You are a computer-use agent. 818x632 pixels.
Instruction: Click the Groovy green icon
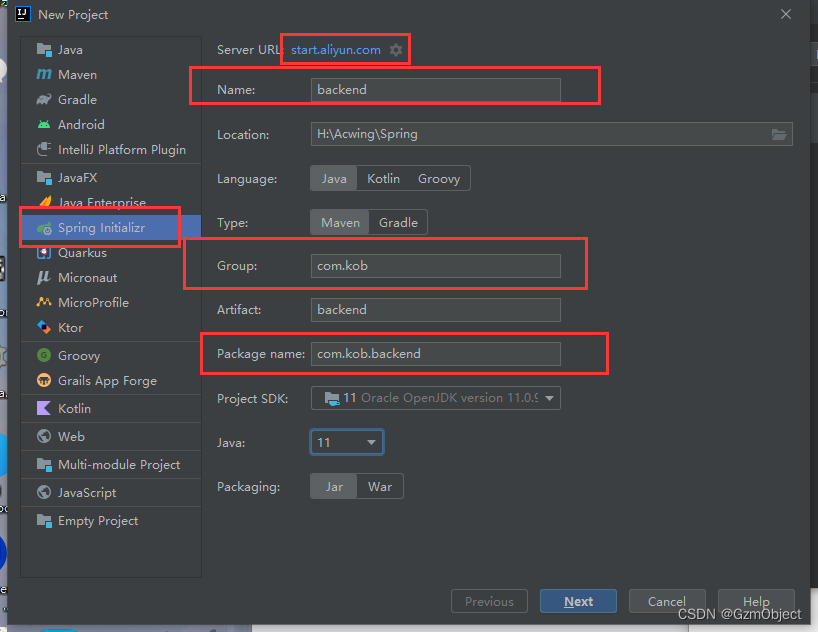point(44,355)
